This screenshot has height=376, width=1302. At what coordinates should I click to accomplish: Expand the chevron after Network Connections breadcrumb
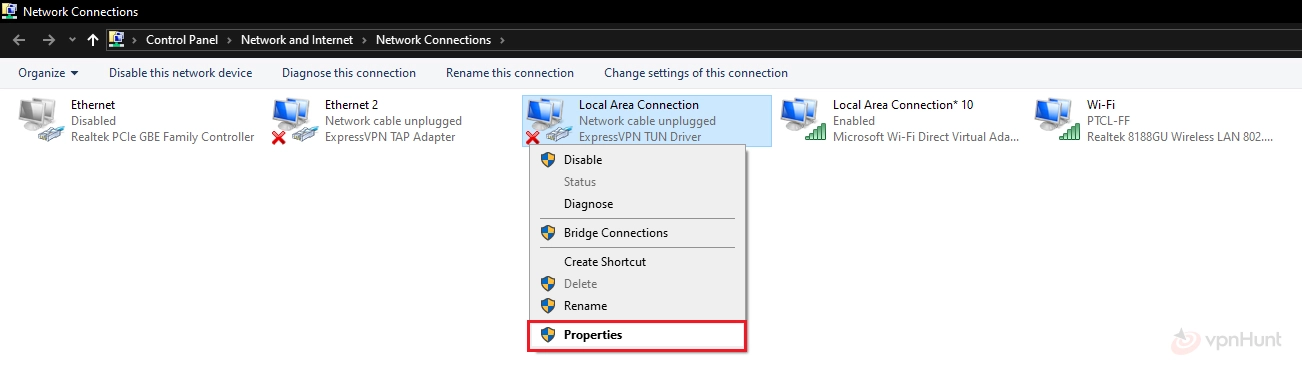coord(501,40)
